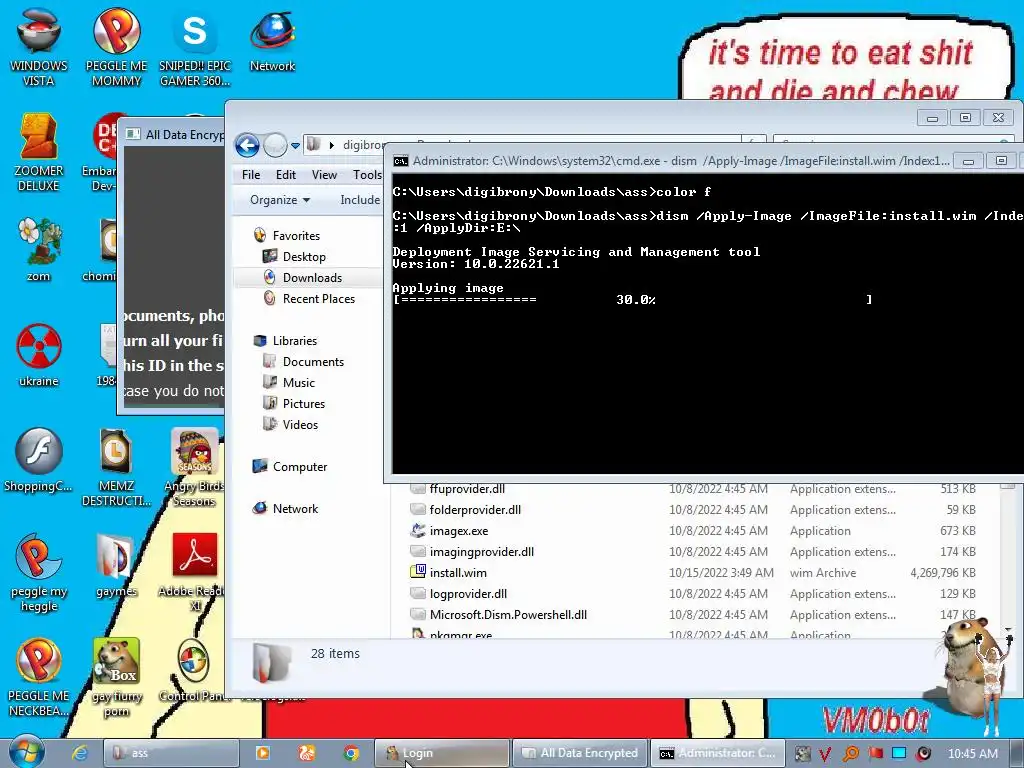Launch Google Chrome from the taskbar
Viewport: 1024px width, 768px height.
(x=351, y=753)
